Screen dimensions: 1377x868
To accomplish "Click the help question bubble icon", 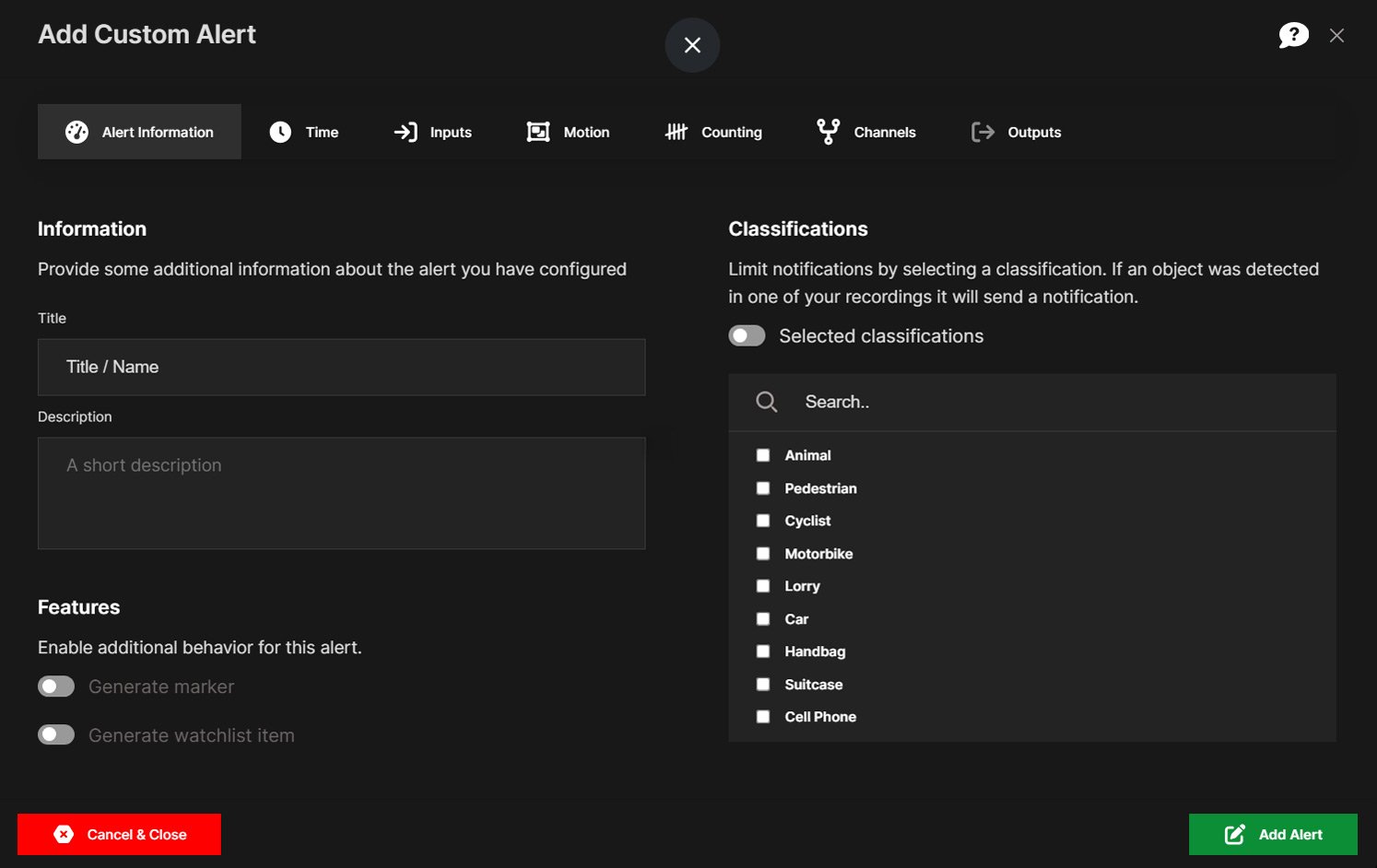I will coord(1293,35).
